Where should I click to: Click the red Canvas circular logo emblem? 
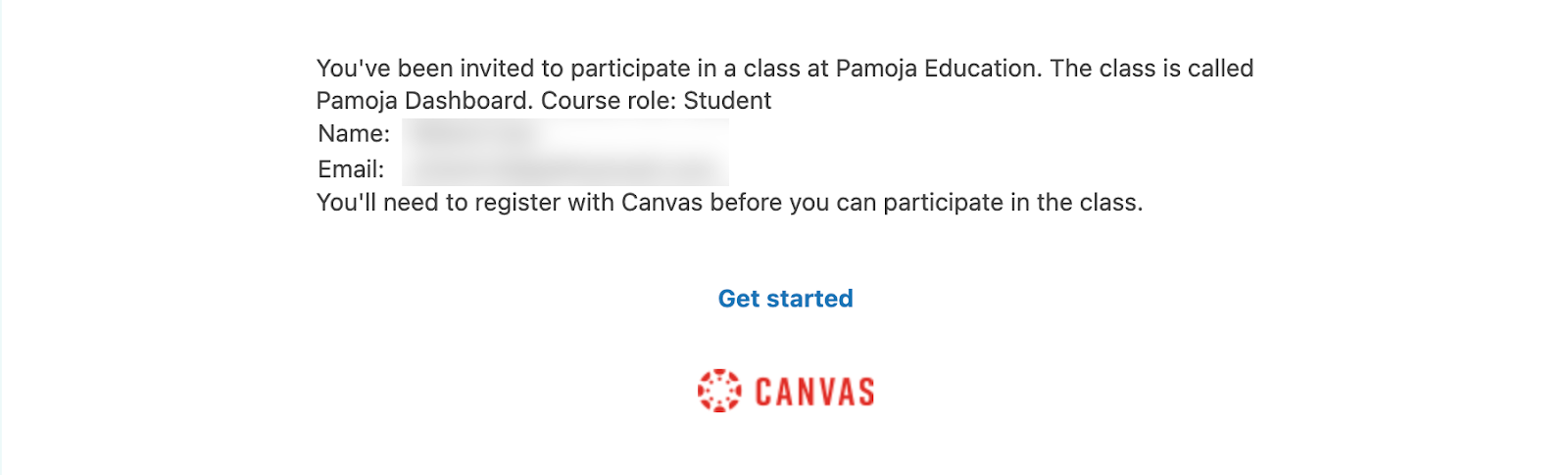(x=719, y=391)
